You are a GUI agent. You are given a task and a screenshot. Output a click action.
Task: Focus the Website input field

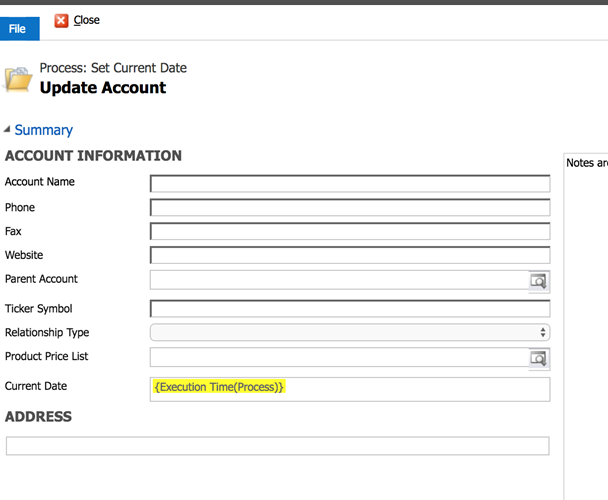(350, 255)
